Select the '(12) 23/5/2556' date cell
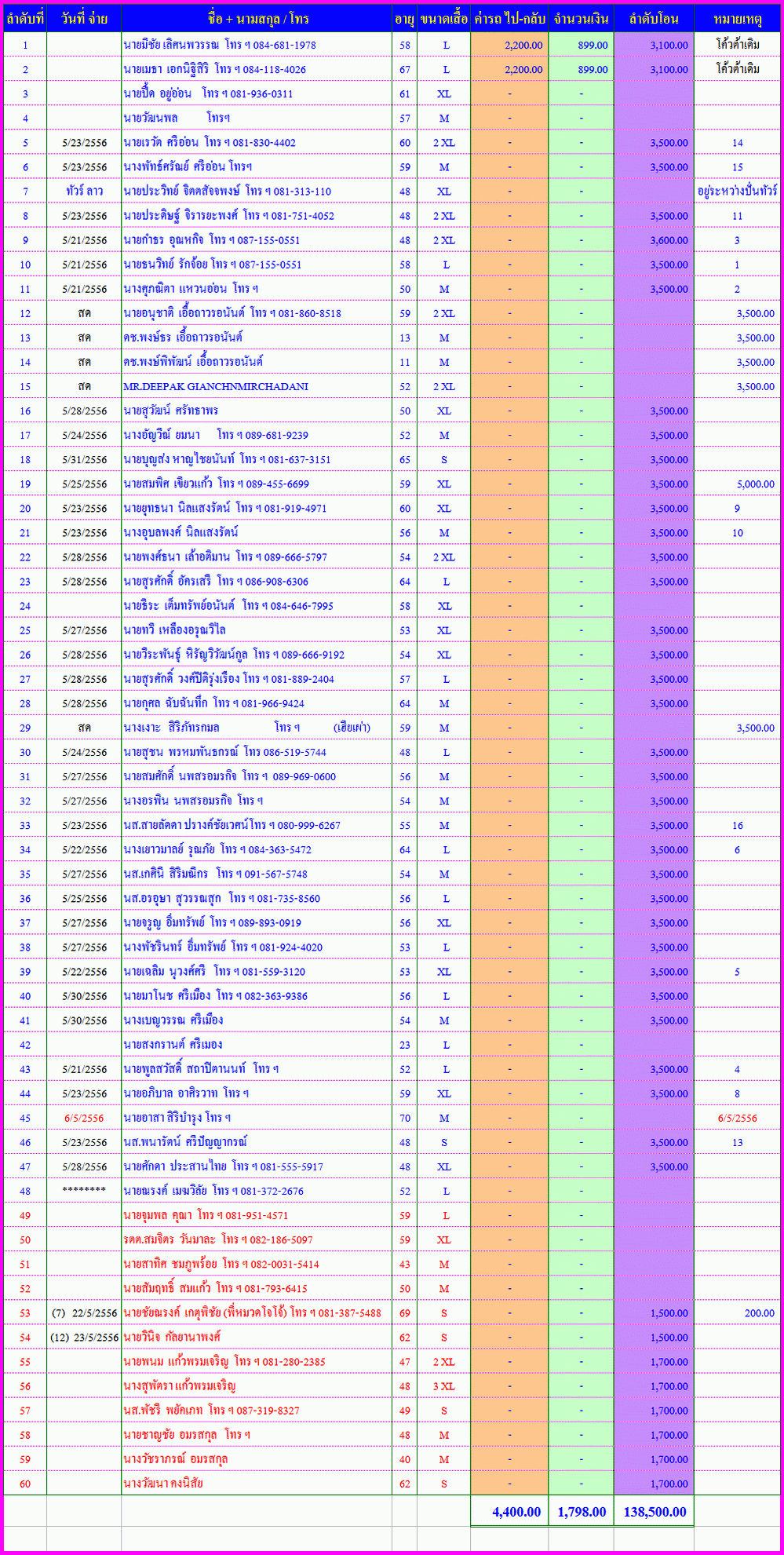Screen dimensions: 784x1555 [x=84, y=1337]
